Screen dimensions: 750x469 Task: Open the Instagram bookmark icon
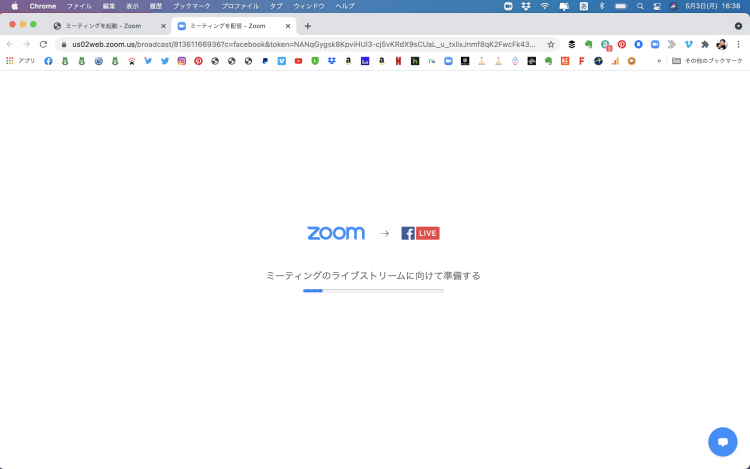click(182, 61)
